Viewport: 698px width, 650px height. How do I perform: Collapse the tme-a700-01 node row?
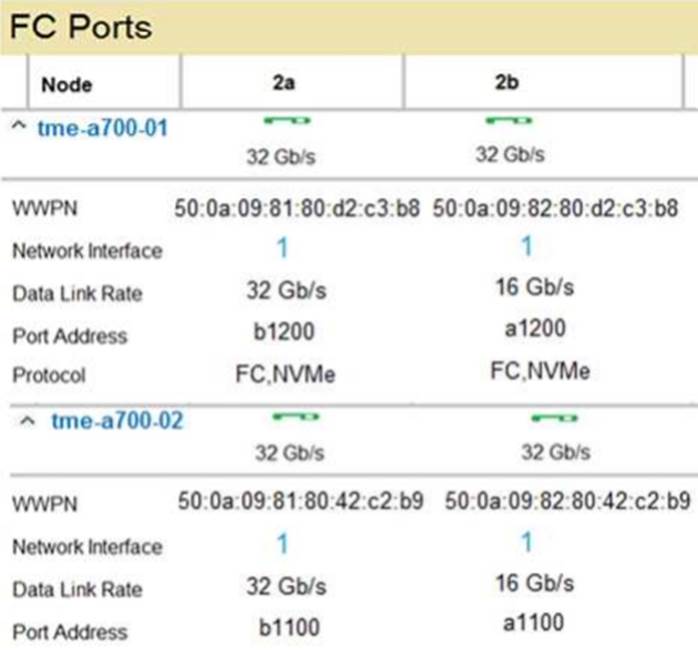coord(18,129)
